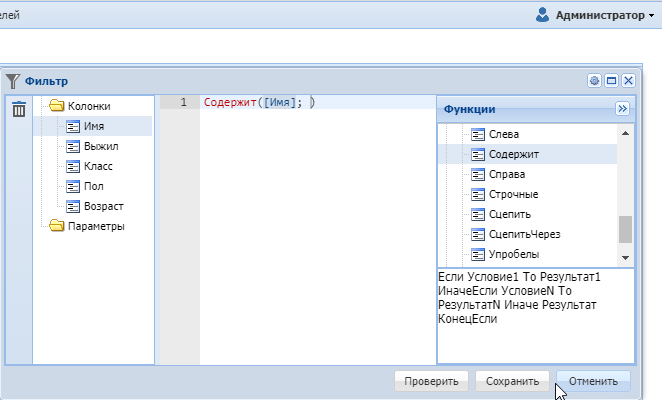Click the Сохранить button
Screen dimensions: 662x400
pyautogui.click(x=512, y=381)
